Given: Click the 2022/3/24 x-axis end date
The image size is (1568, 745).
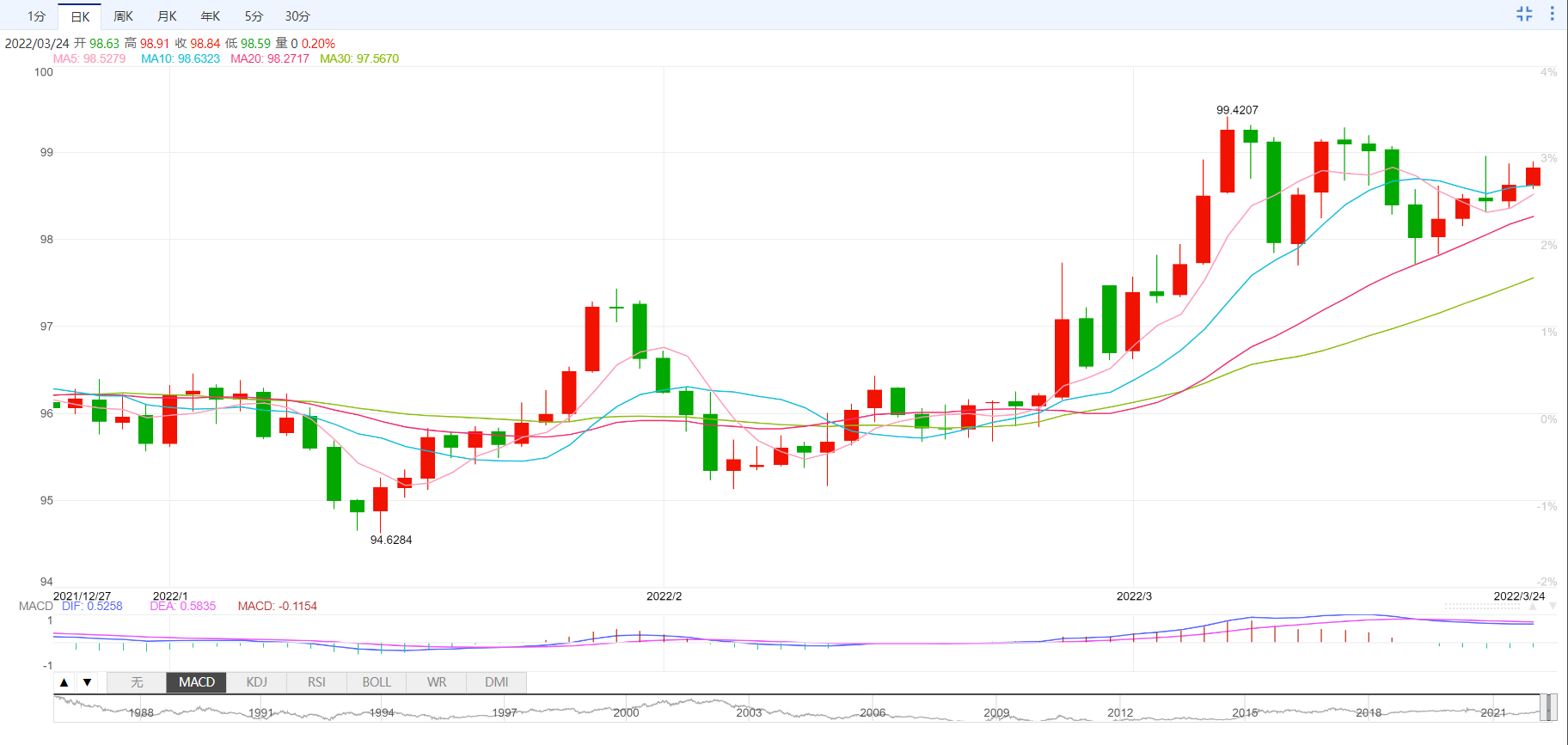Looking at the screenshot, I should pyautogui.click(x=1519, y=595).
